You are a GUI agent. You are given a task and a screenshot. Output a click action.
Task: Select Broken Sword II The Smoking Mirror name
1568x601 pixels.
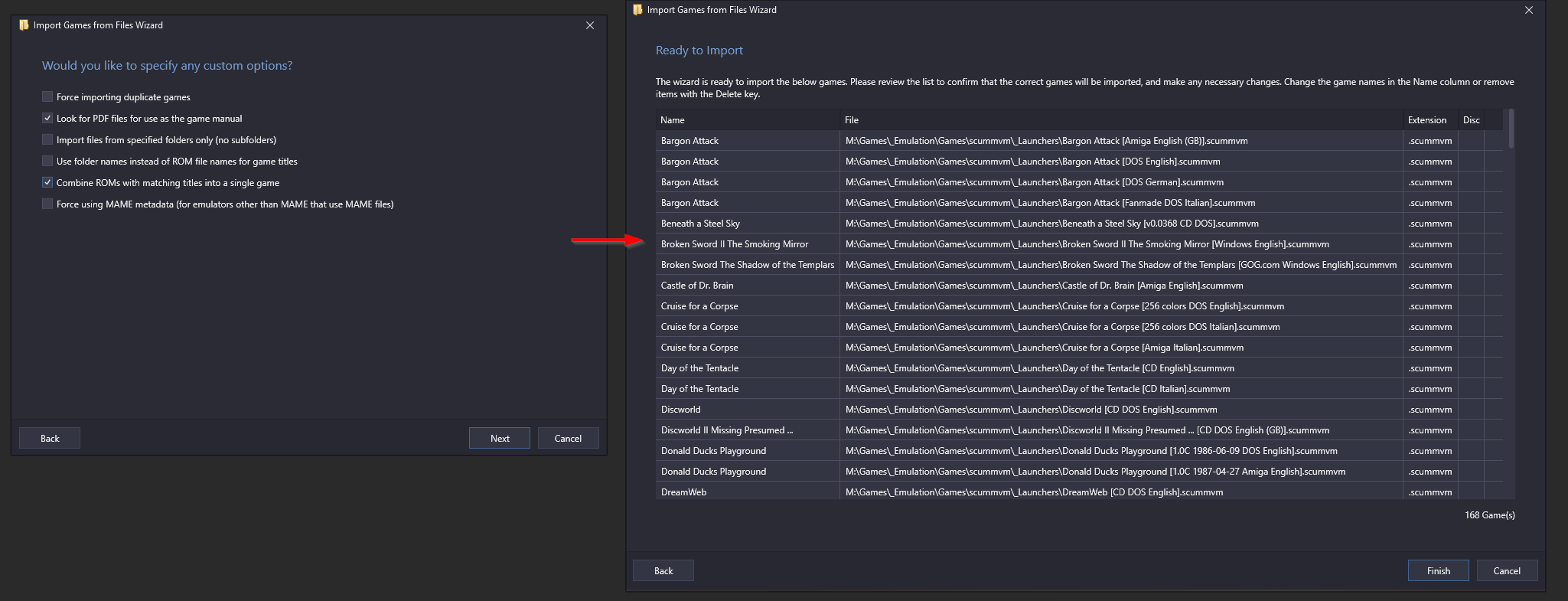point(748,244)
